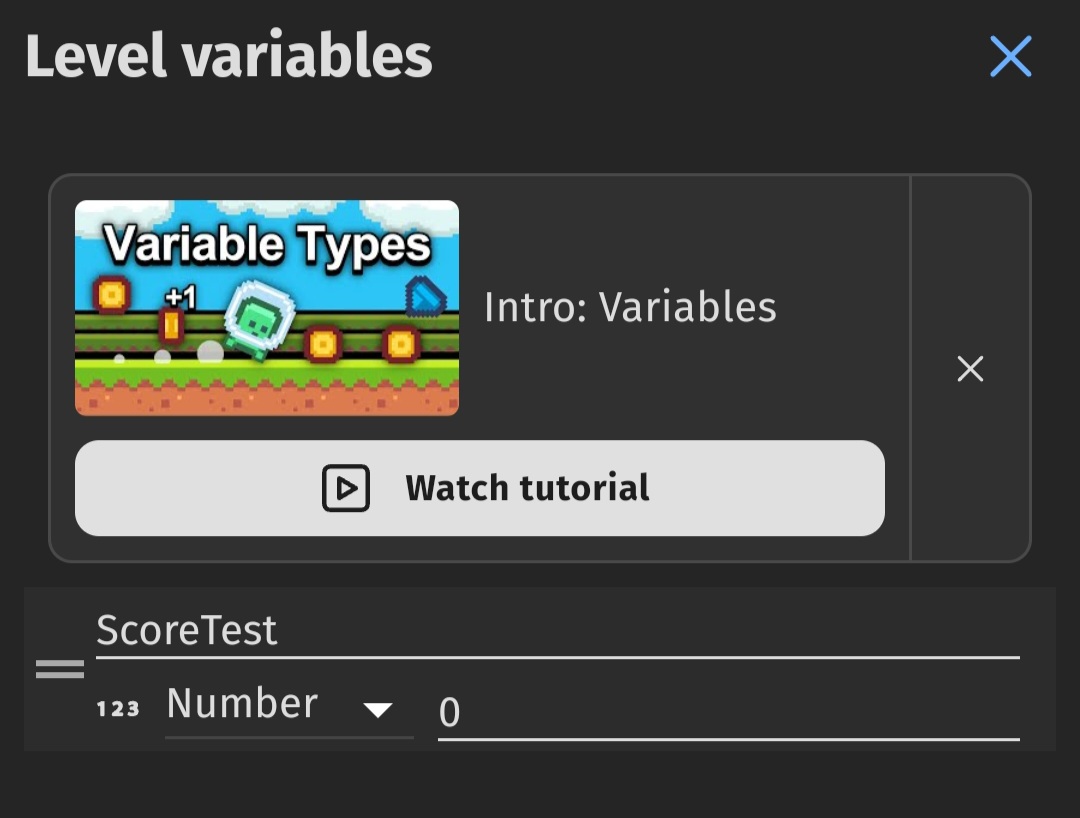Image resolution: width=1080 pixels, height=818 pixels.
Task: Focus the ScoreTest variable name field
Action: pyautogui.click(x=558, y=630)
